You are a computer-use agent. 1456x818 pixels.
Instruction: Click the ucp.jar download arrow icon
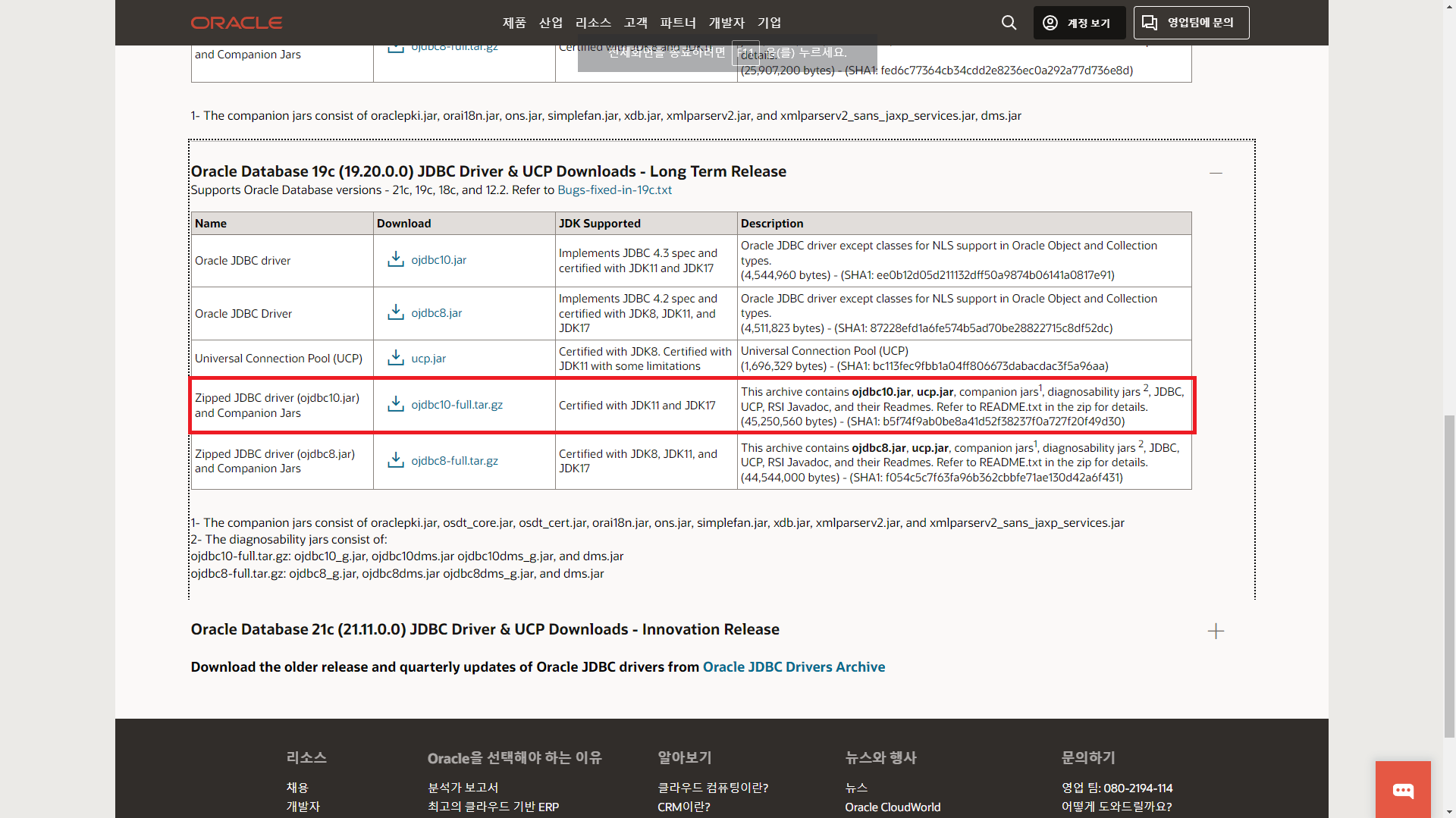[x=396, y=358]
